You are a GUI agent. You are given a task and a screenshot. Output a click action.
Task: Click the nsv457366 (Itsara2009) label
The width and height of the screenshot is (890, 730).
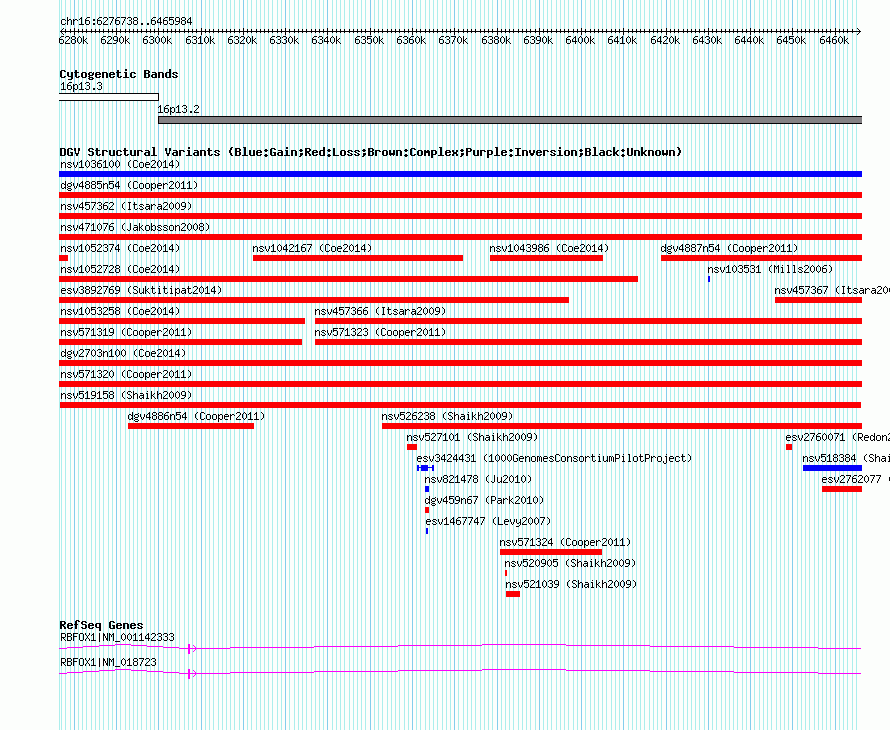point(380,311)
